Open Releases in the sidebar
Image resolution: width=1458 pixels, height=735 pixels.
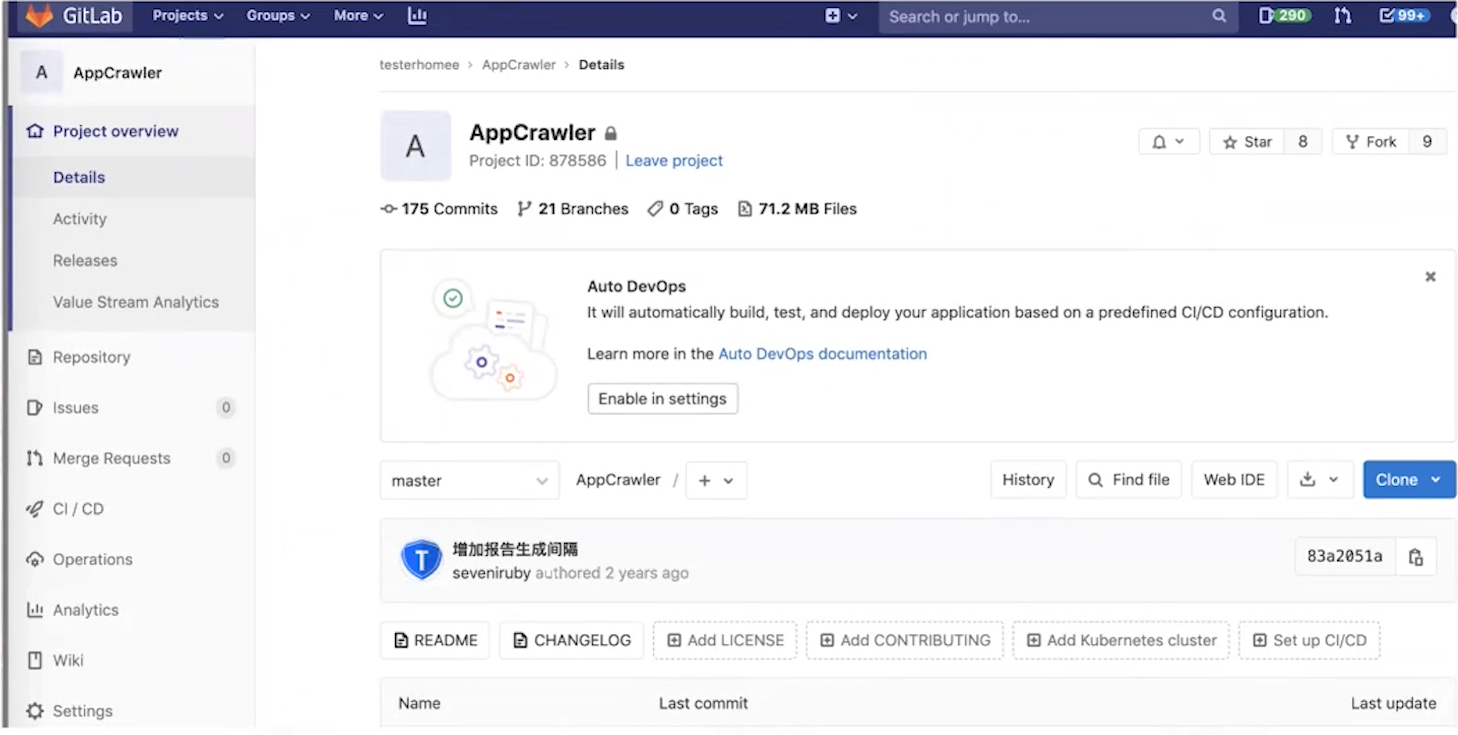(85, 260)
